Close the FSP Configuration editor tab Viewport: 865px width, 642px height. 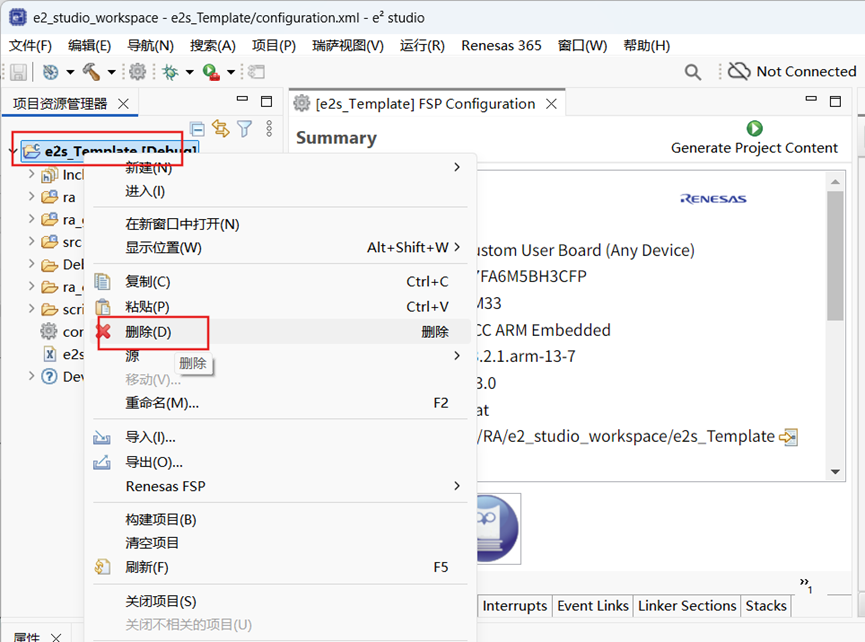[x=551, y=104]
